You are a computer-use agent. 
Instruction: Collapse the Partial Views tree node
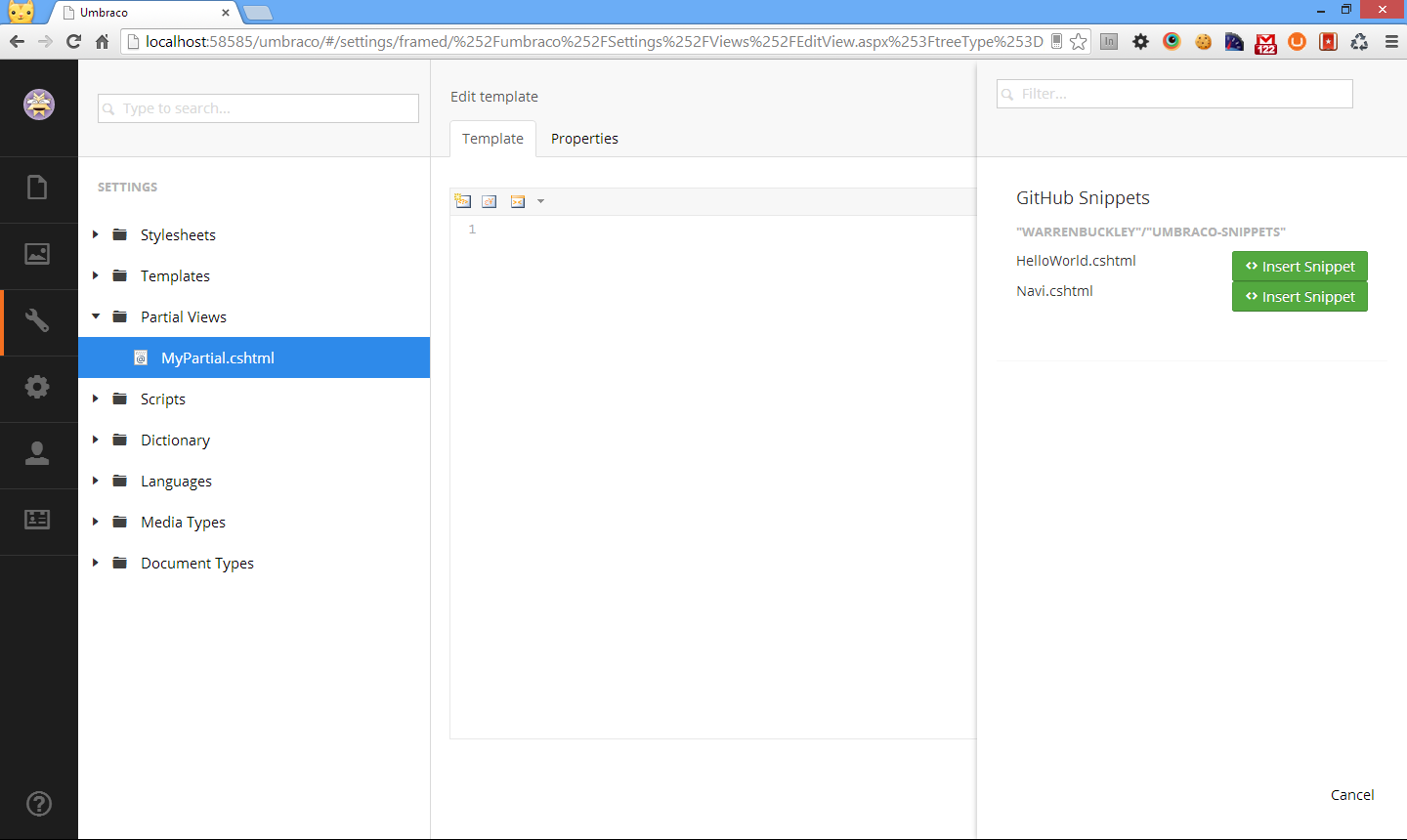pyautogui.click(x=96, y=316)
